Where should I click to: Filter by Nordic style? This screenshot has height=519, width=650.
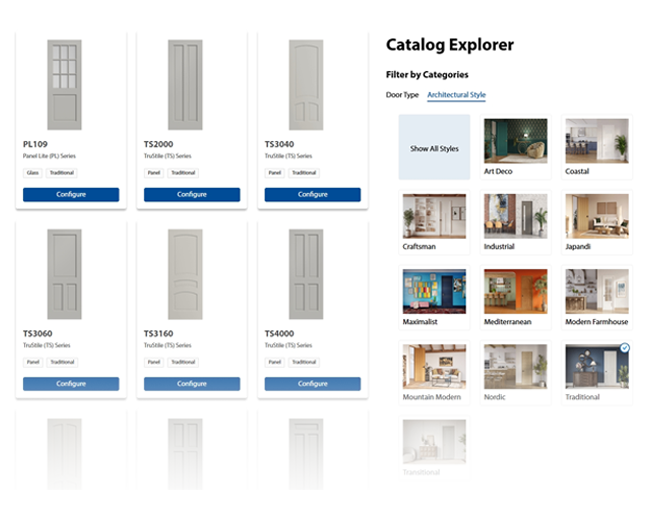click(x=516, y=373)
